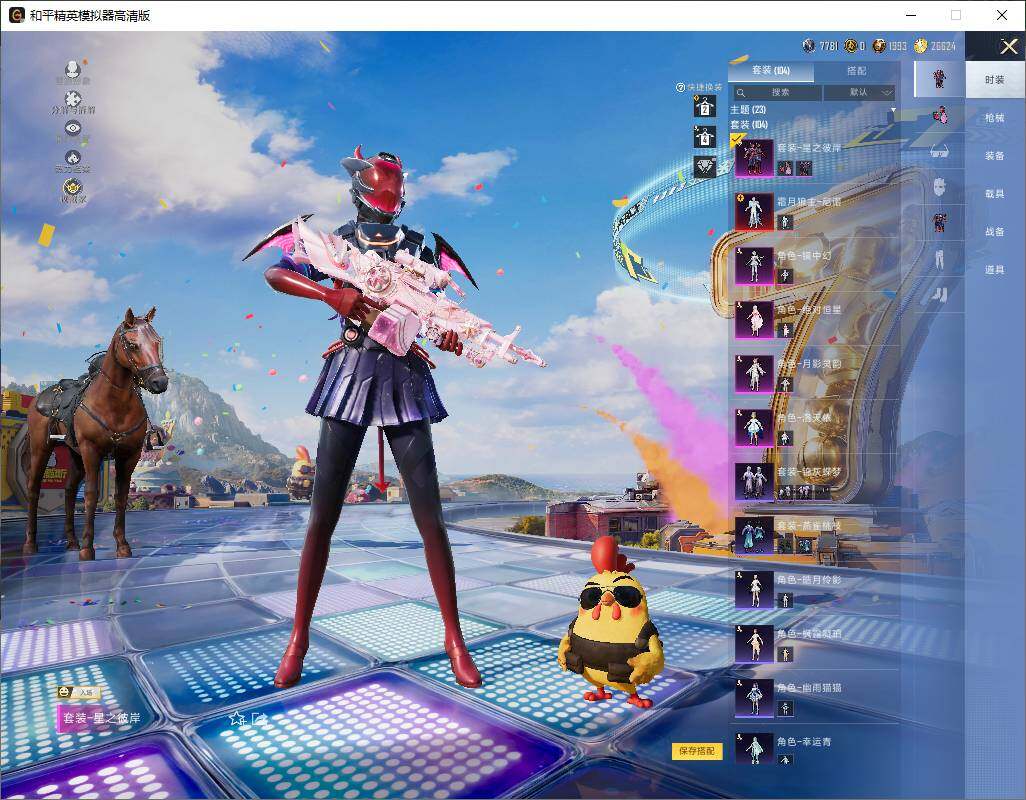Select the seventh outfit showing two figures
Image resolution: width=1026 pixels, height=800 pixels.
pos(754,482)
